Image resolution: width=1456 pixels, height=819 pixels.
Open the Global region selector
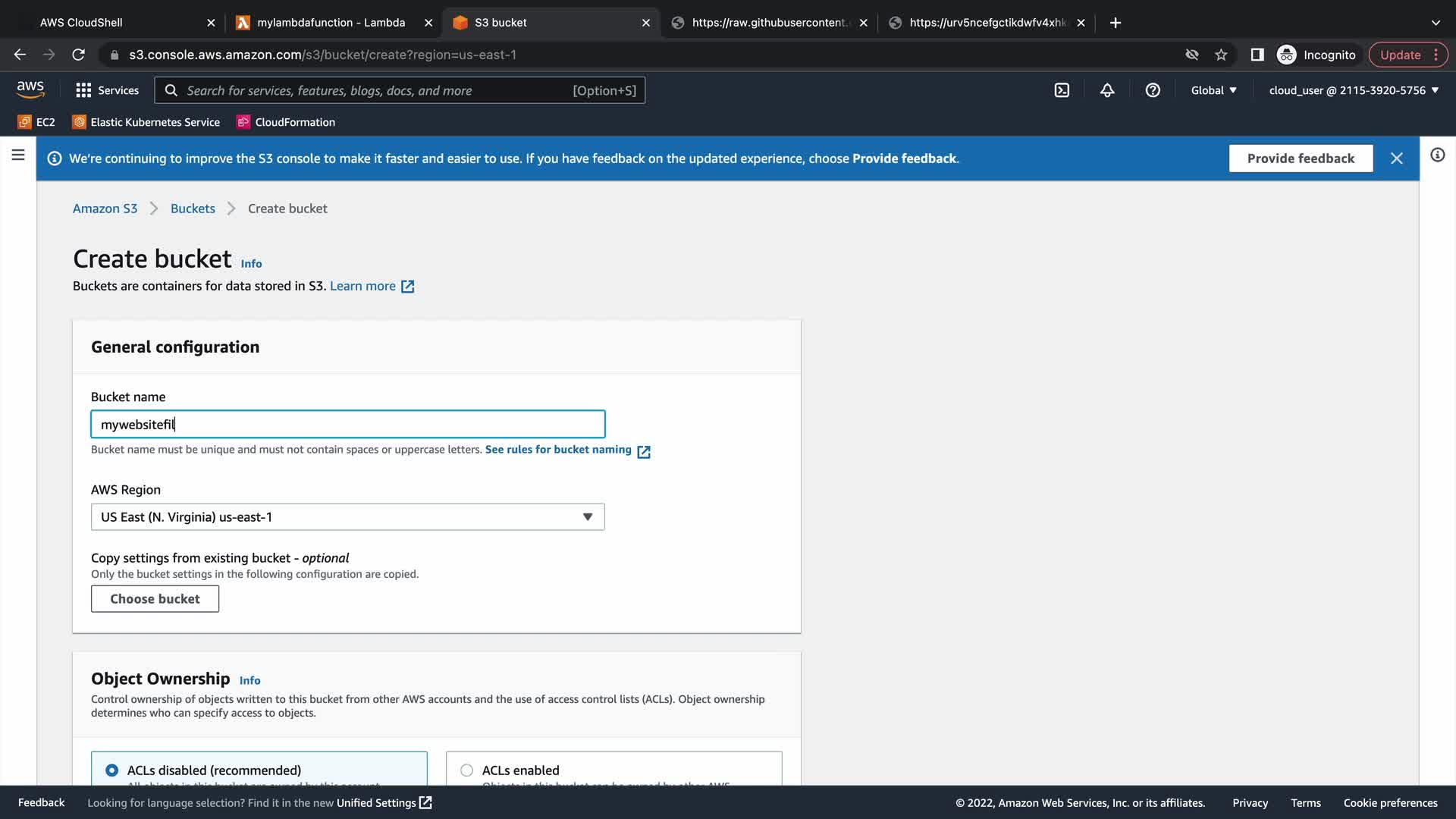pyautogui.click(x=1213, y=90)
